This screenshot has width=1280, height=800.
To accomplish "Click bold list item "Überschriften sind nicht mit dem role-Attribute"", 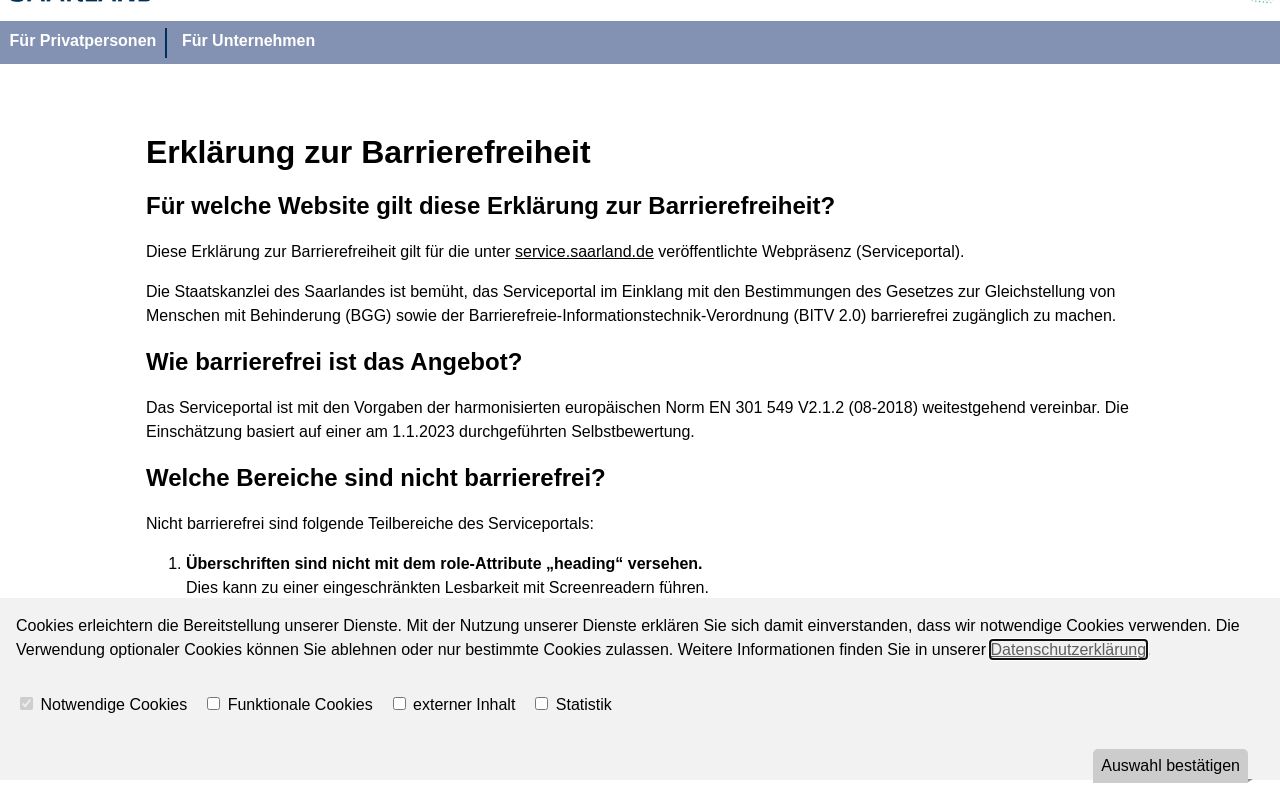I will pos(444,564).
